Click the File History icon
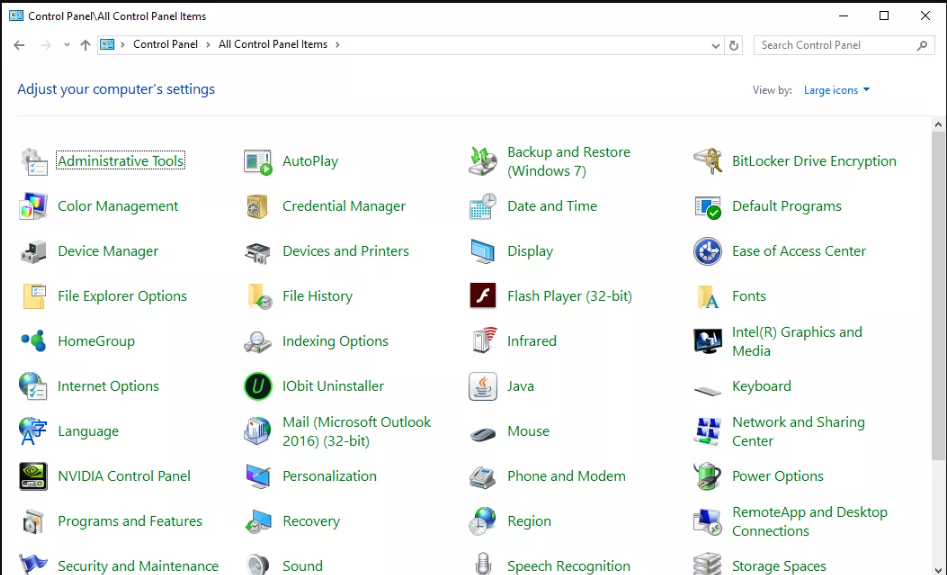The image size is (947, 575). (259, 296)
